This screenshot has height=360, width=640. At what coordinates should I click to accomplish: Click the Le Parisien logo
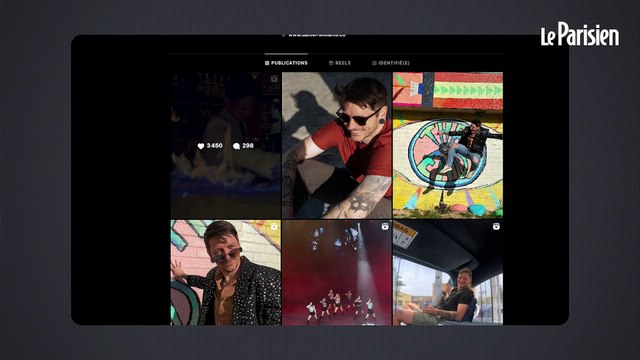tap(580, 34)
